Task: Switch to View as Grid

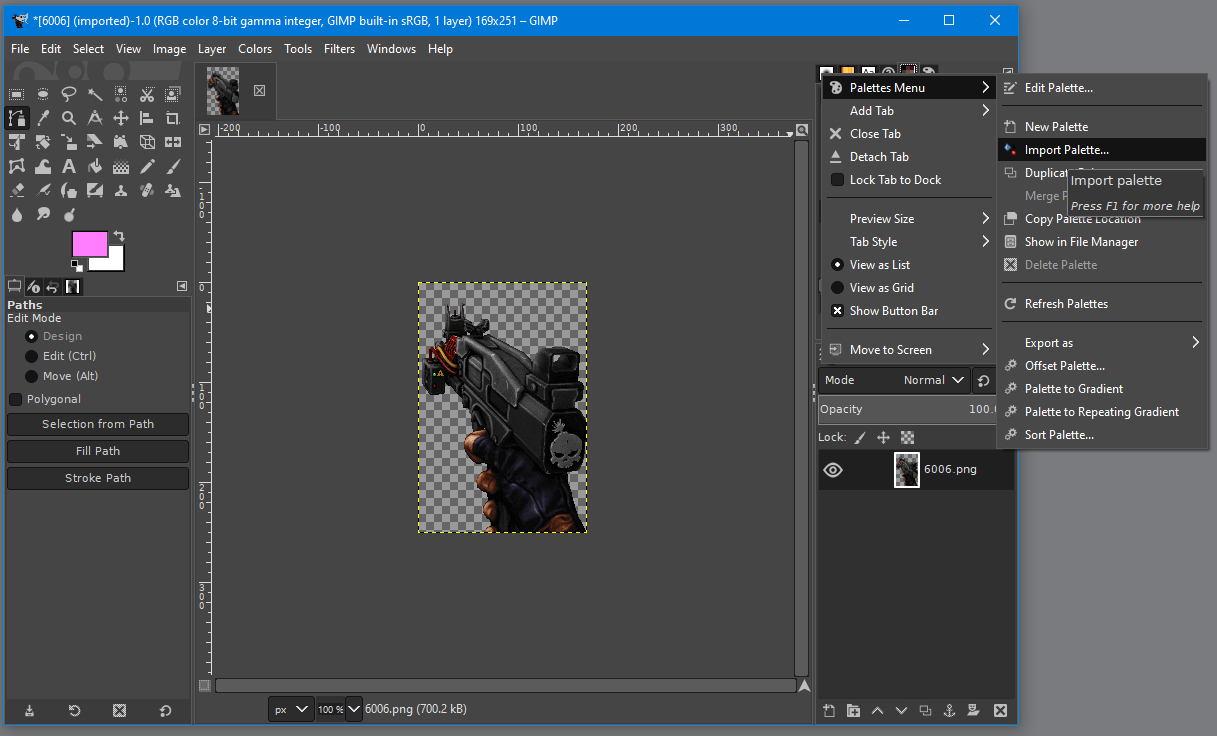Action: [x=881, y=288]
